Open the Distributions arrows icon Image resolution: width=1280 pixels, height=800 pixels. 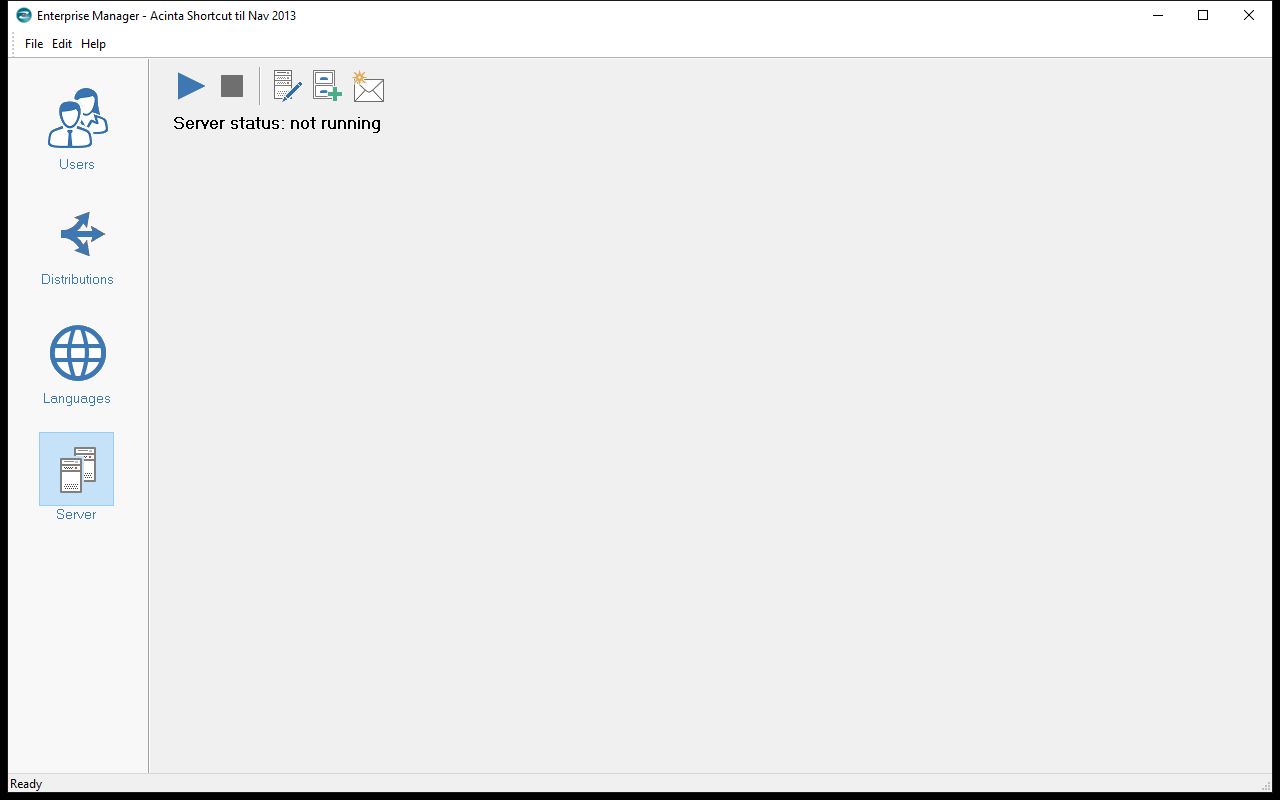(81, 234)
